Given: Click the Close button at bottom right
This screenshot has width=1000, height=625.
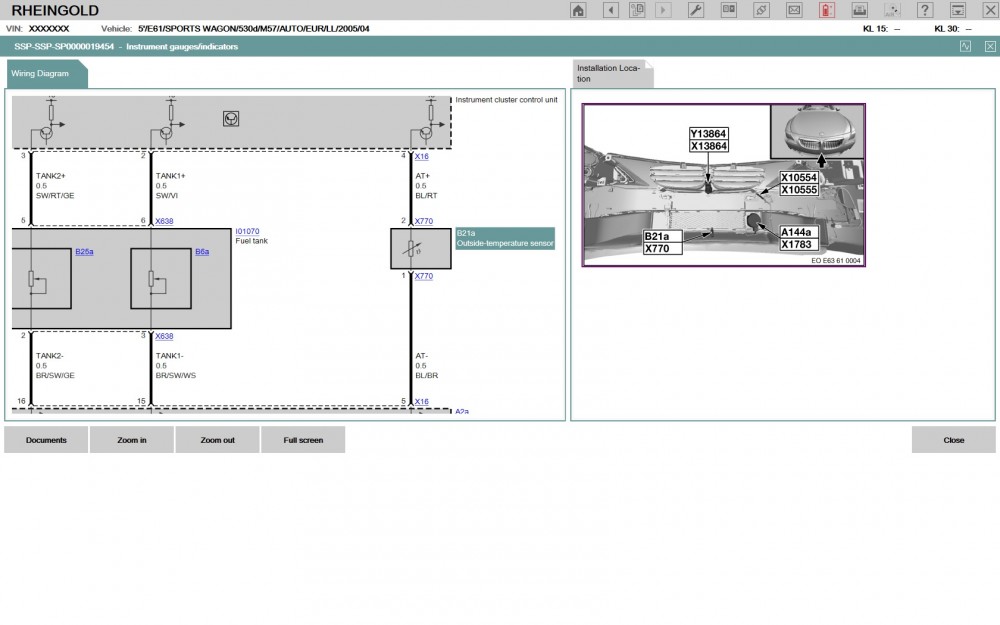Looking at the screenshot, I should click(x=953, y=440).
